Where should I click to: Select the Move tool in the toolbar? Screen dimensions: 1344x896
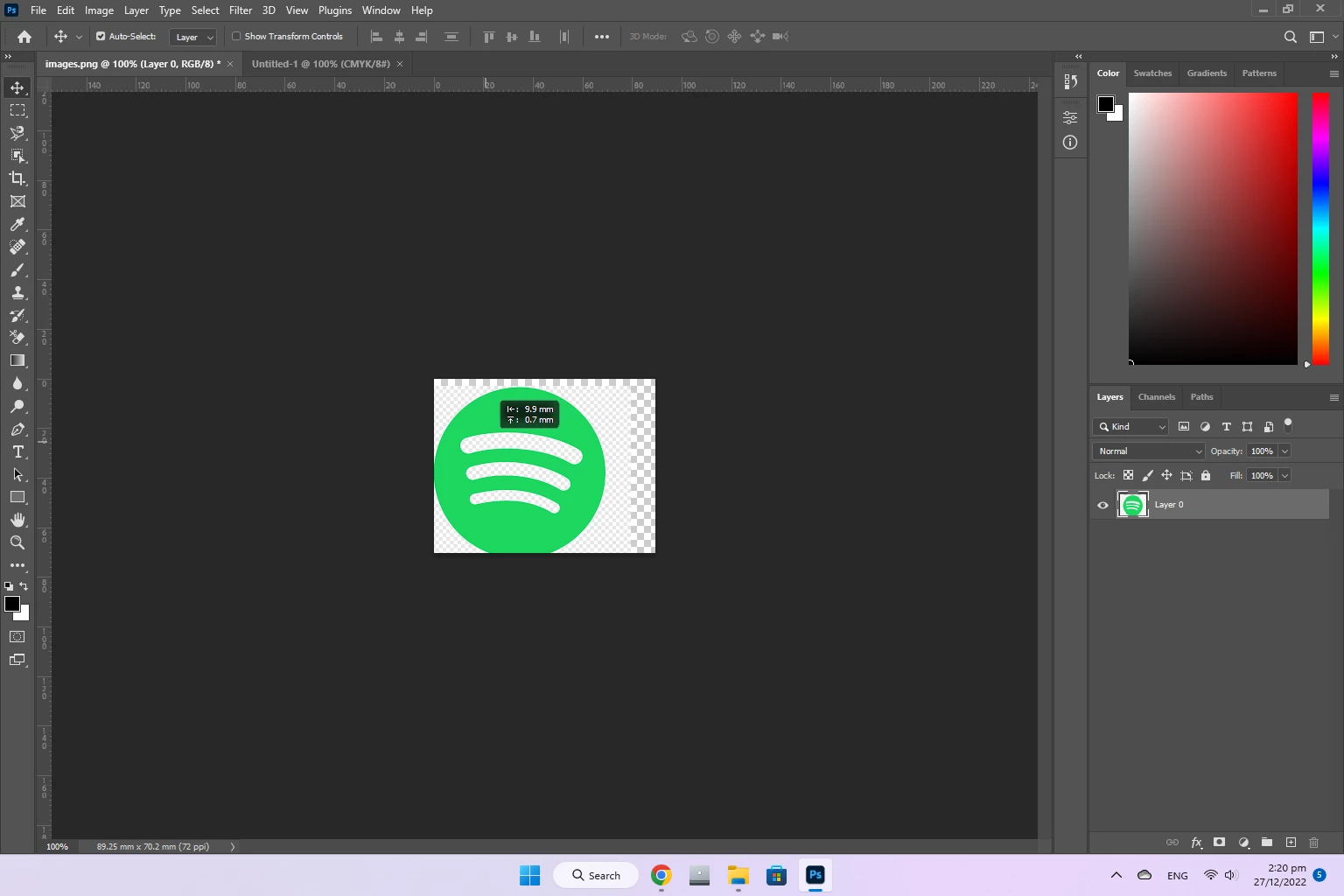coord(17,87)
